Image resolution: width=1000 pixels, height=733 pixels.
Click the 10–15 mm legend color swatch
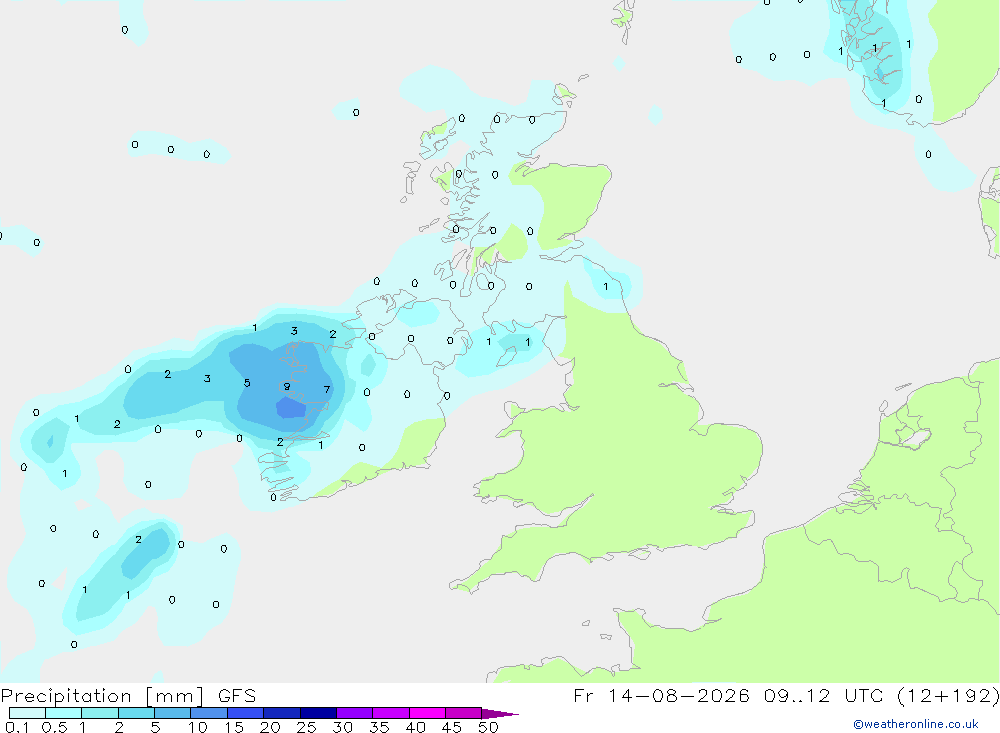209,713
